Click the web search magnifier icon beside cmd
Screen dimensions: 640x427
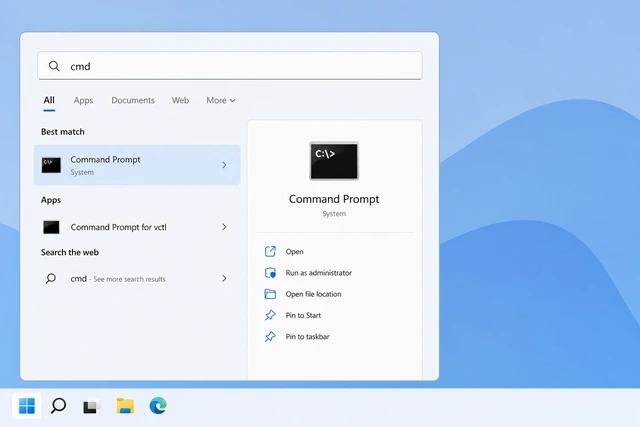[51, 278]
